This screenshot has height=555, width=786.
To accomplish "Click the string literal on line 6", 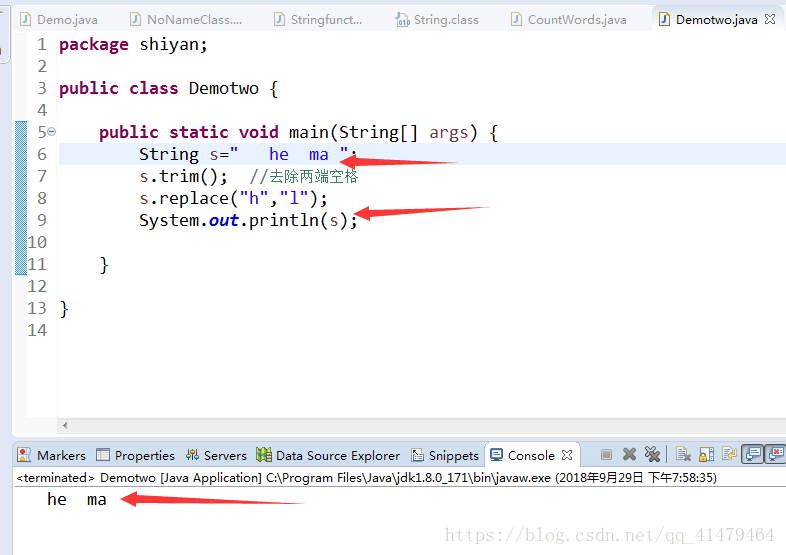I will click(x=288, y=154).
